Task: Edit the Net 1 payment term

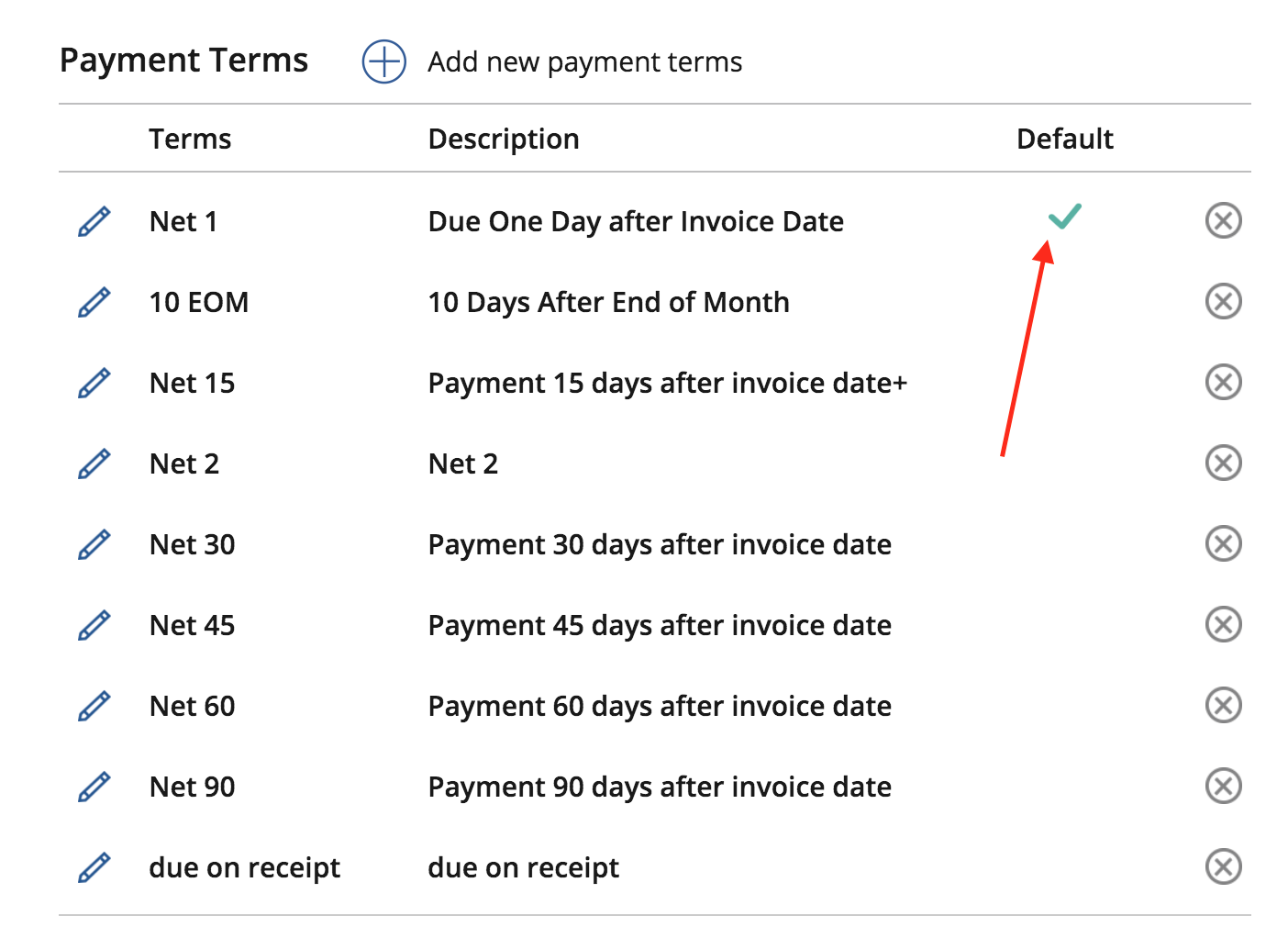Action: [x=94, y=221]
